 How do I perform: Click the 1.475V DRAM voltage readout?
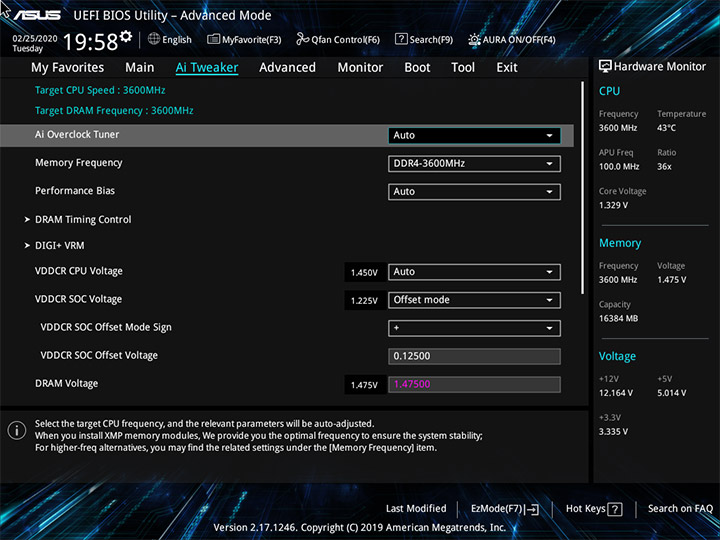[x=364, y=385]
